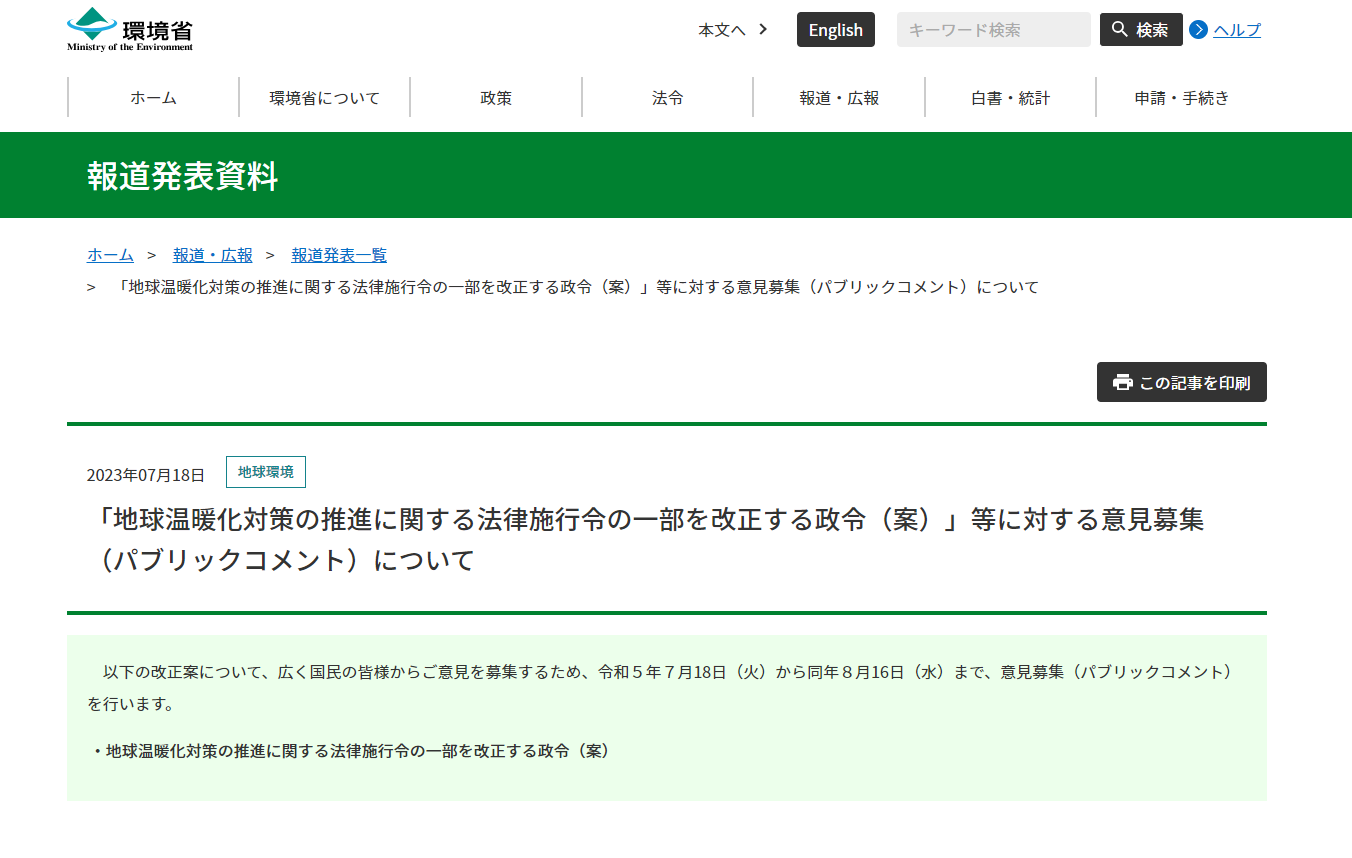This screenshot has width=1352, height=858.
Task: Open the 報道・広報 navigation menu
Action: (839, 98)
